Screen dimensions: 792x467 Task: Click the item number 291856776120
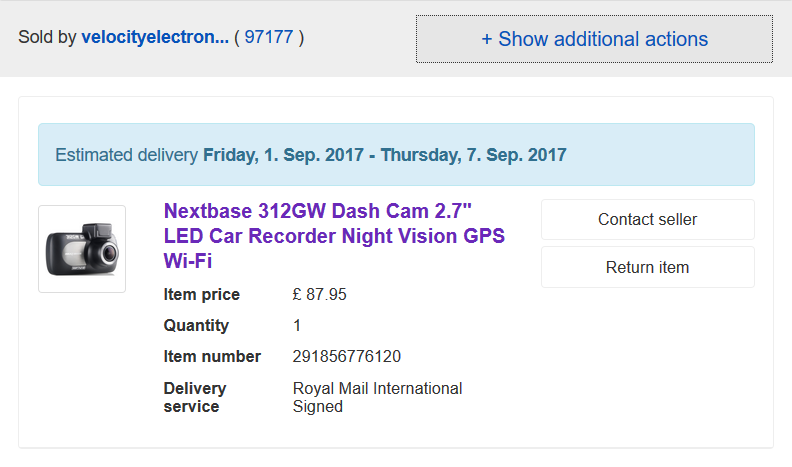(x=347, y=357)
